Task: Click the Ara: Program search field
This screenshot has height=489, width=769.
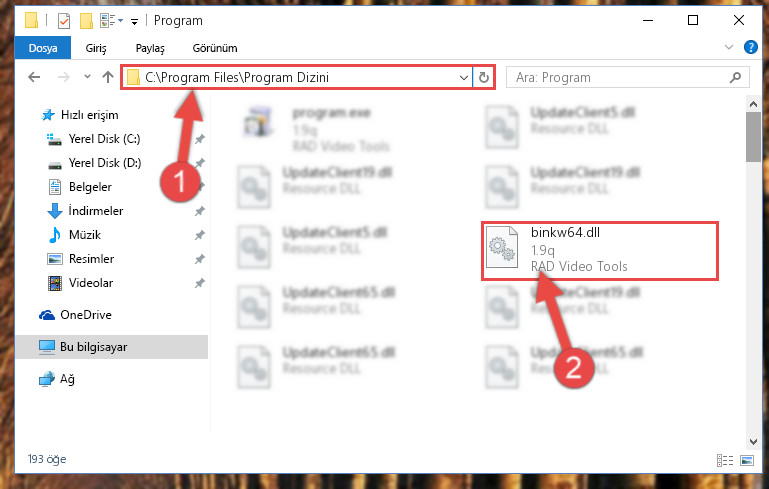Action: point(618,77)
